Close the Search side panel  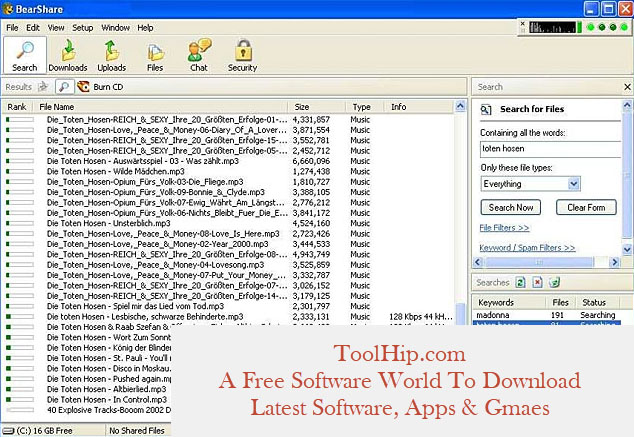627,87
